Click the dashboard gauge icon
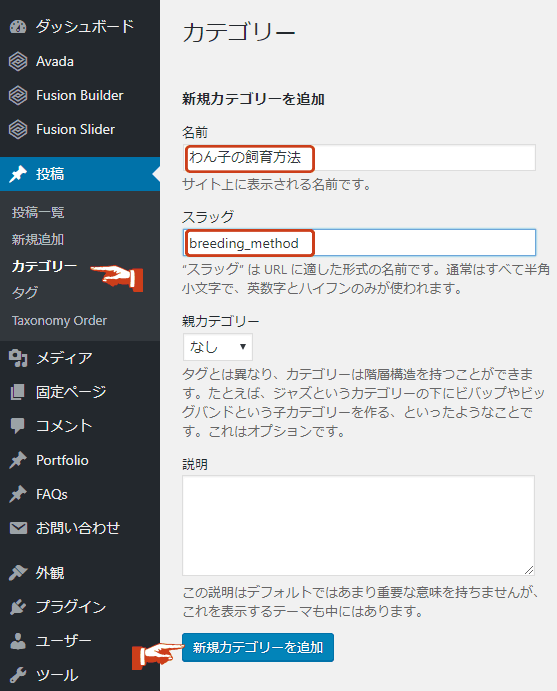 pos(18,27)
